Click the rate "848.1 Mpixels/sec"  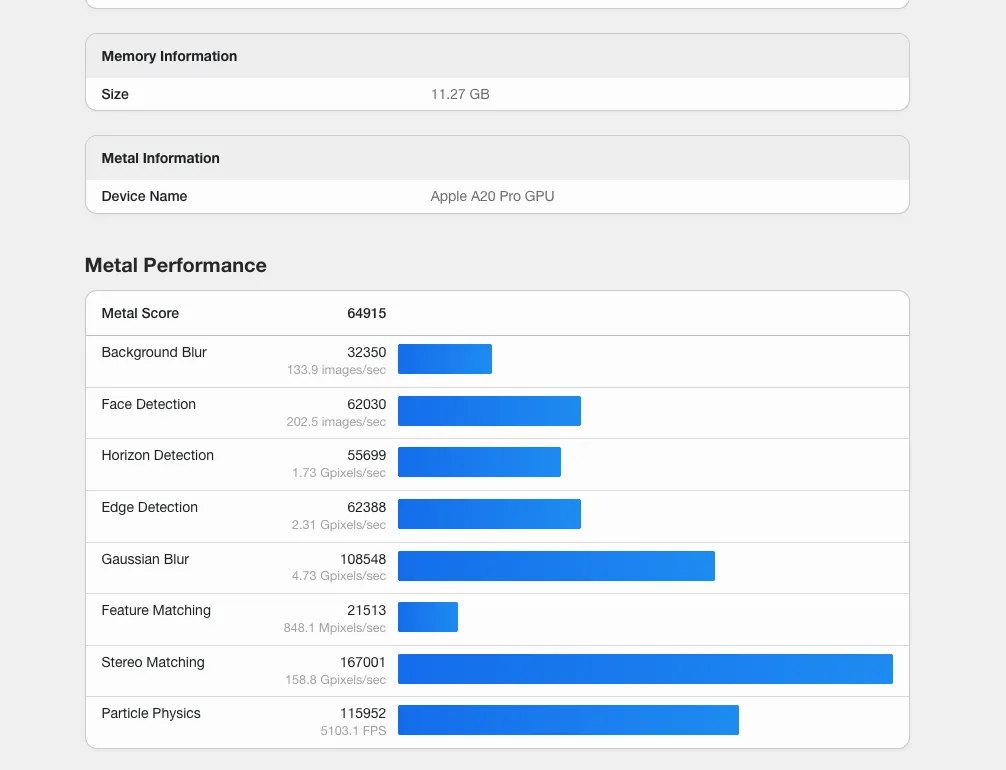point(335,628)
